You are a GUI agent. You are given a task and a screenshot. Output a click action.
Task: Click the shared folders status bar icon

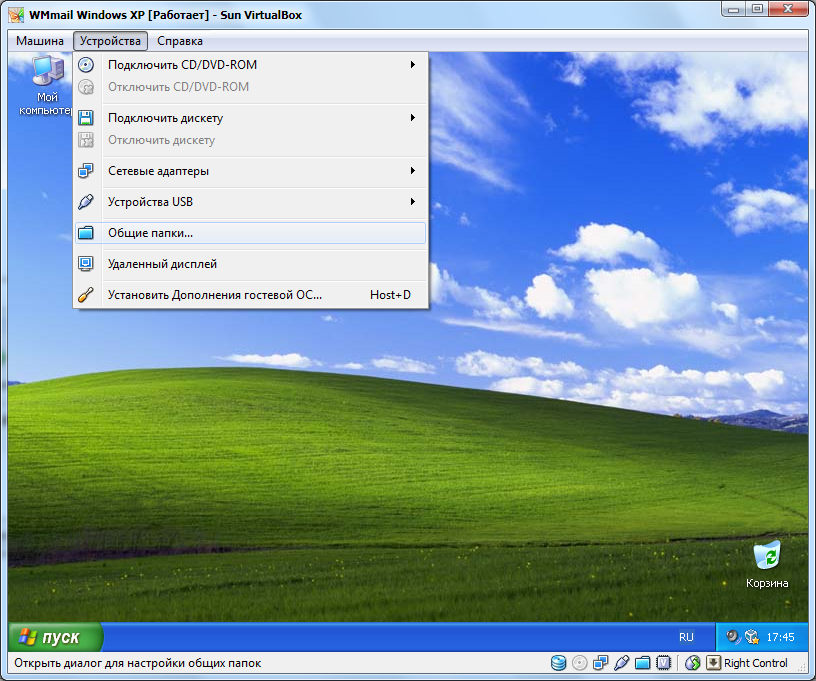tap(643, 663)
